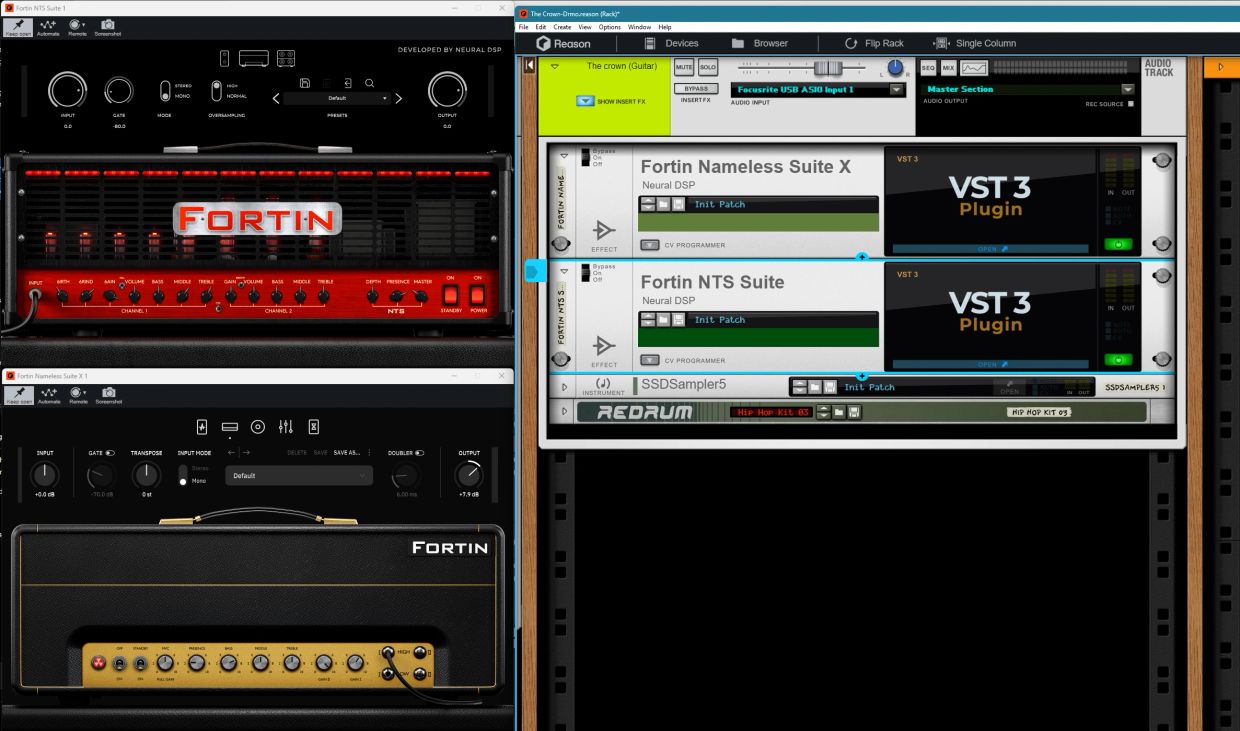The height and width of the screenshot is (731, 1240).
Task: Click save preset floppy icon in NTS Suite
Action: point(305,83)
